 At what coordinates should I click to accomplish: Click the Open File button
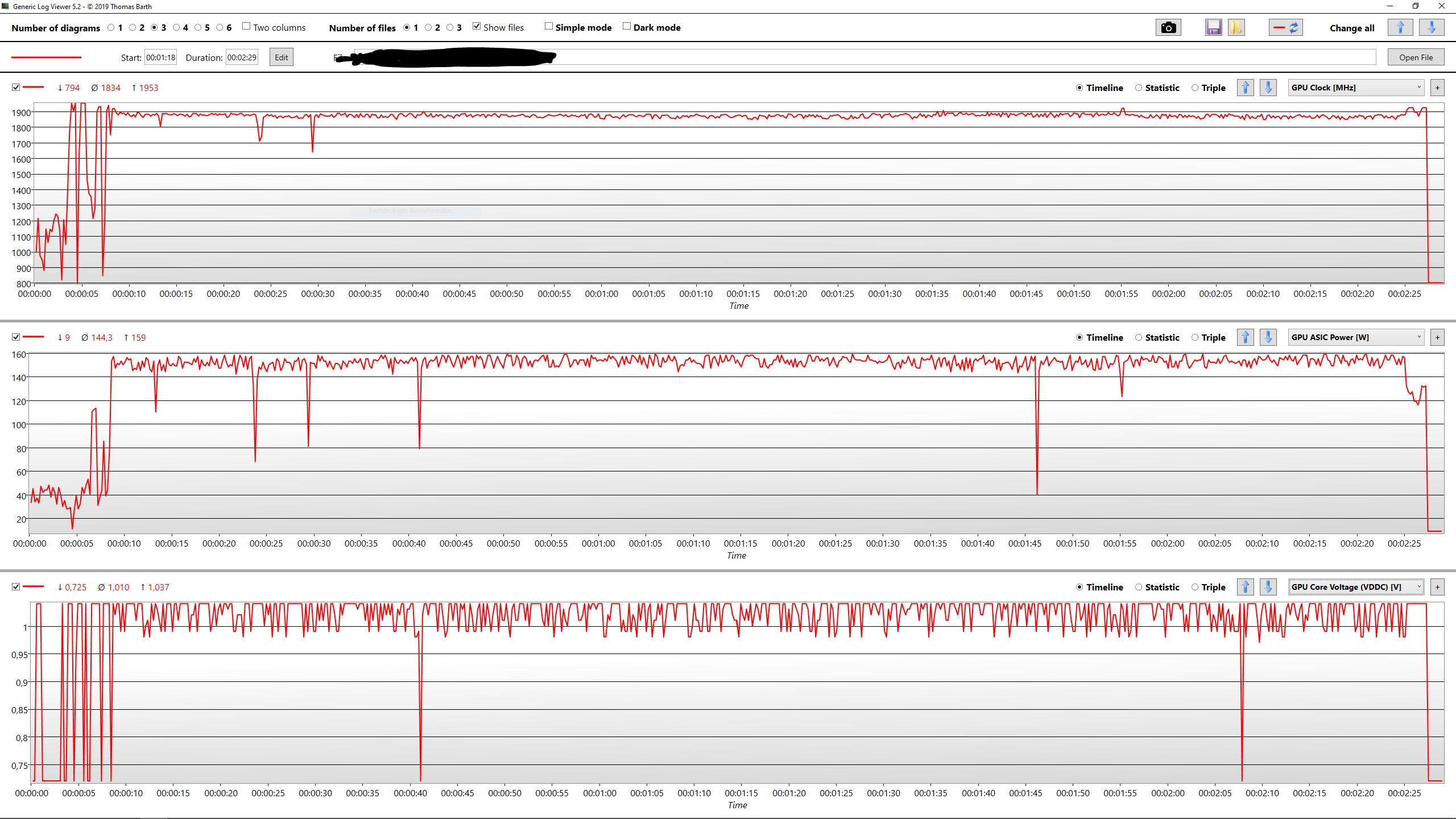[1416, 57]
